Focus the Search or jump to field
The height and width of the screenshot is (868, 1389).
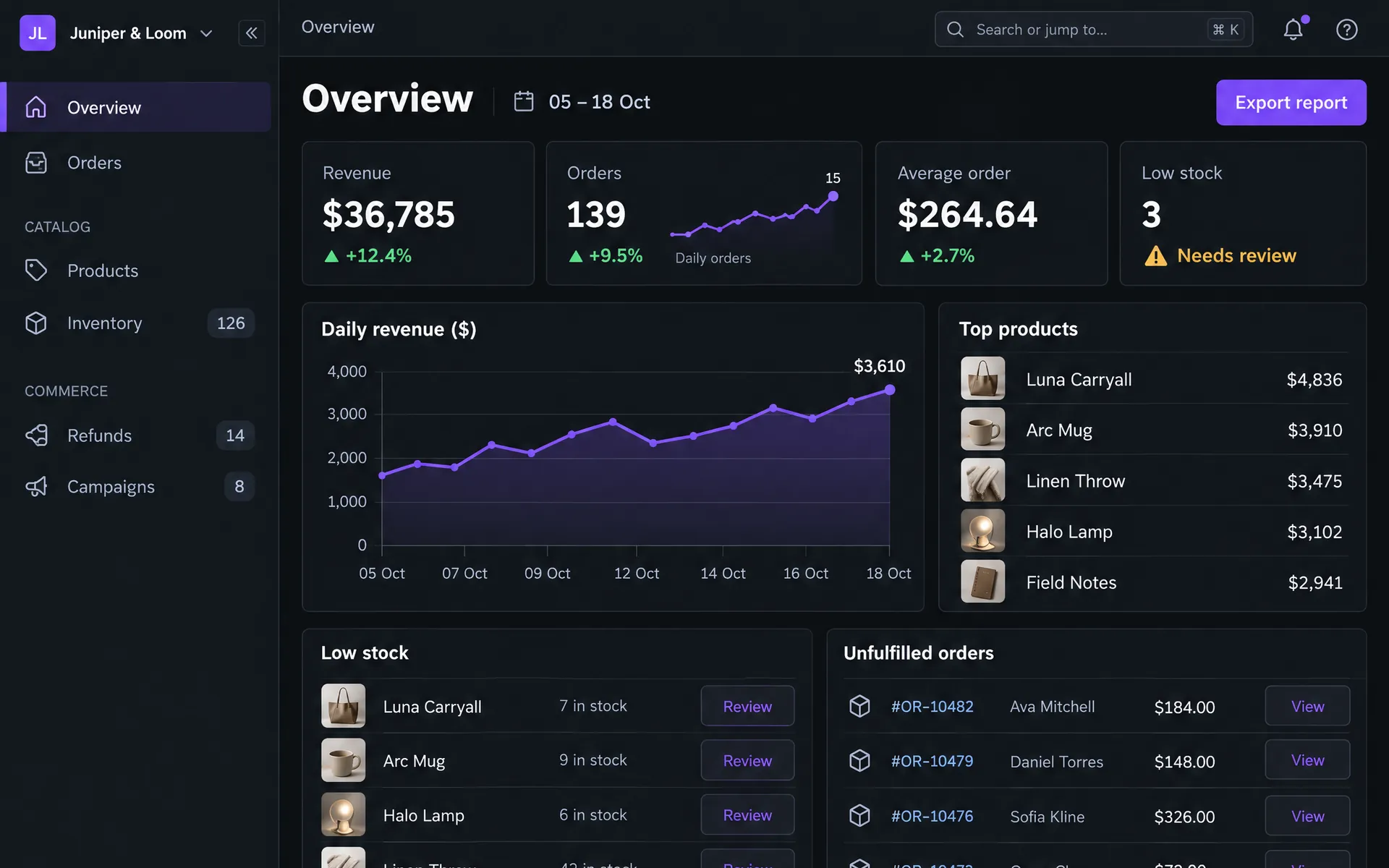(1093, 30)
